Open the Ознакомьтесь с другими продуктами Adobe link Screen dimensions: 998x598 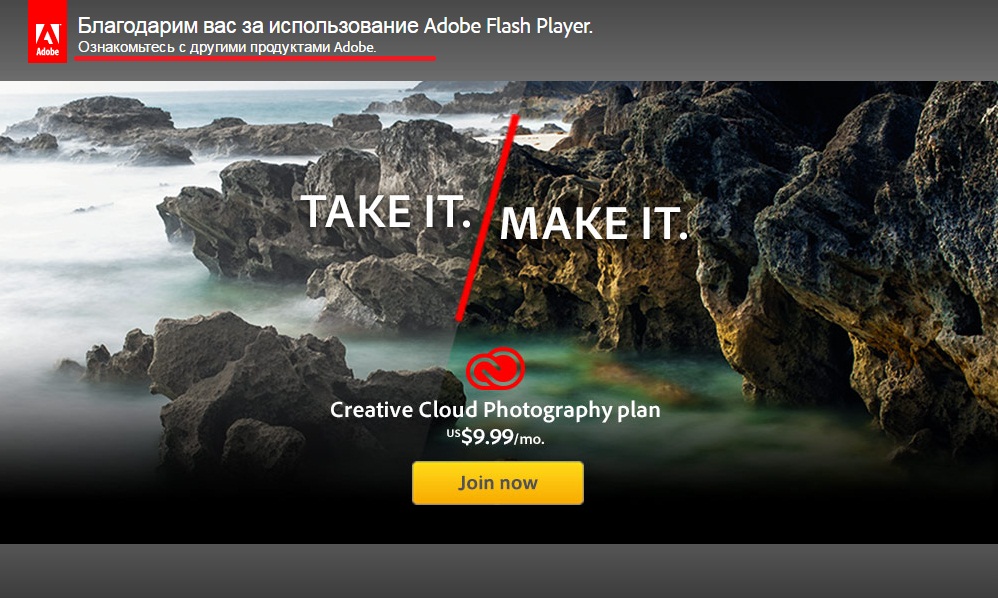click(227, 47)
